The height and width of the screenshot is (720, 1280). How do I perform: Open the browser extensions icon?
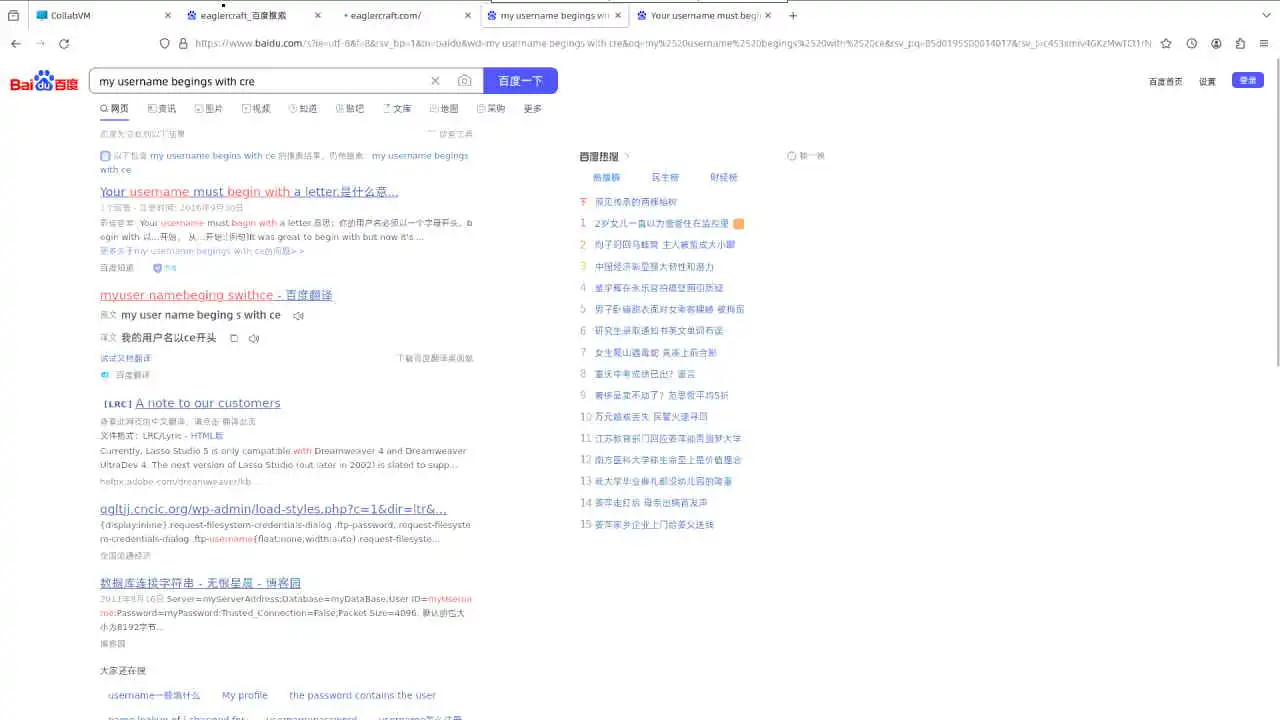(x=1240, y=43)
